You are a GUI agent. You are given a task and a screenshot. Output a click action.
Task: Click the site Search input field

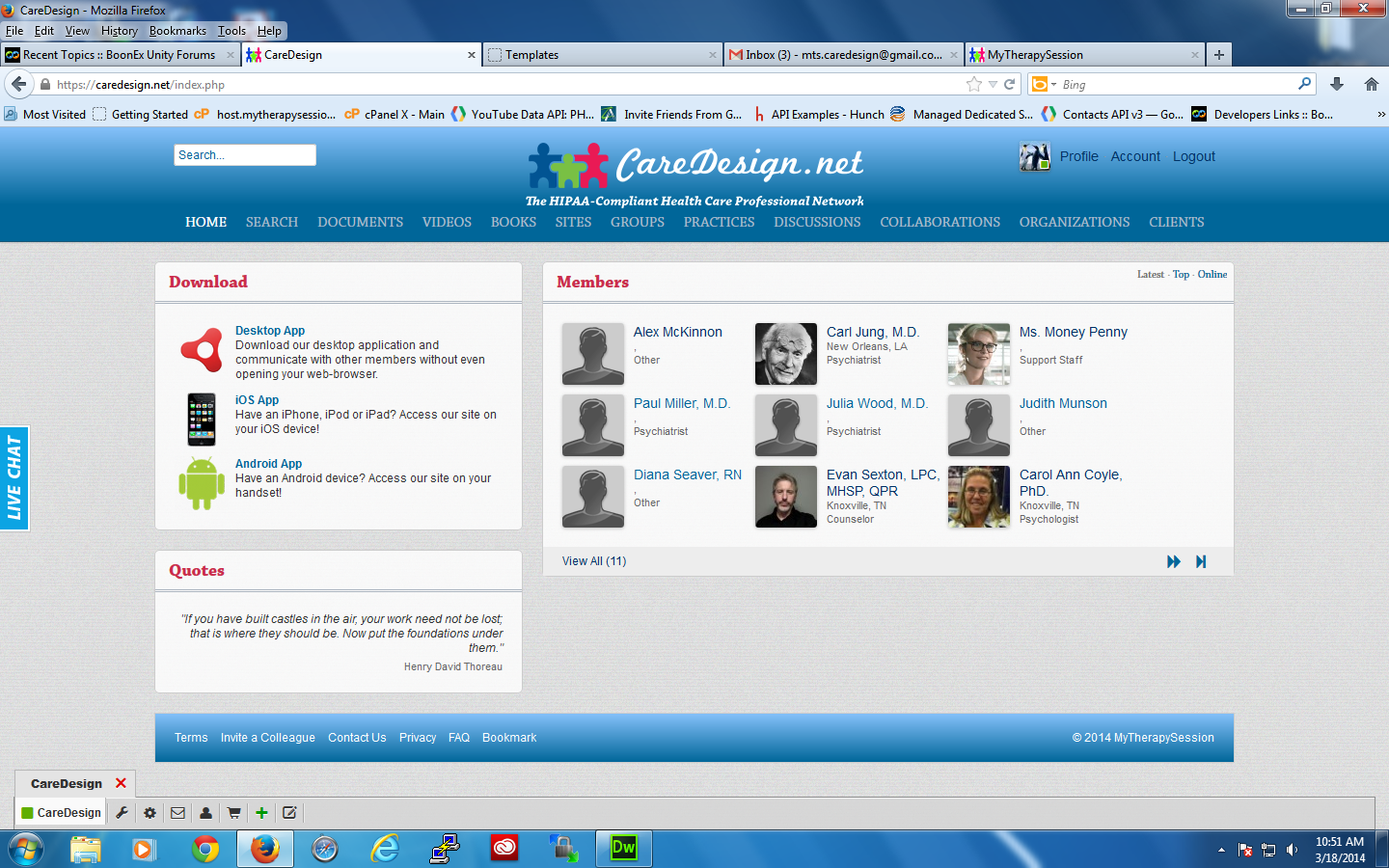click(x=245, y=155)
